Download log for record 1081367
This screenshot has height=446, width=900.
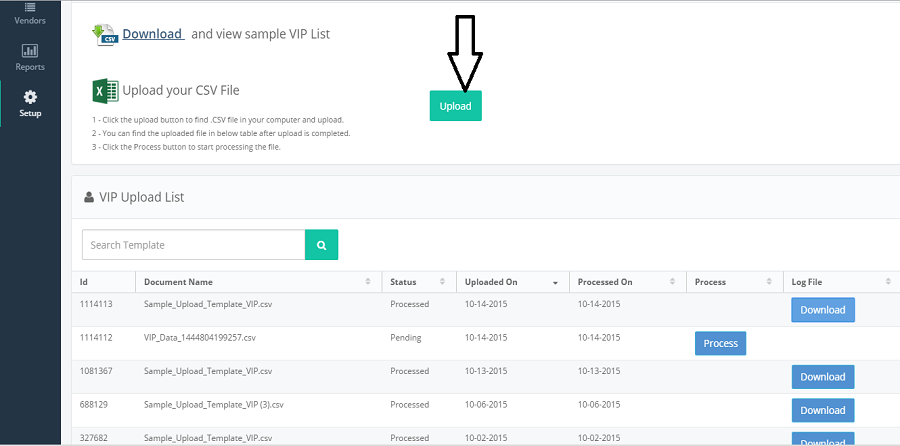click(823, 377)
